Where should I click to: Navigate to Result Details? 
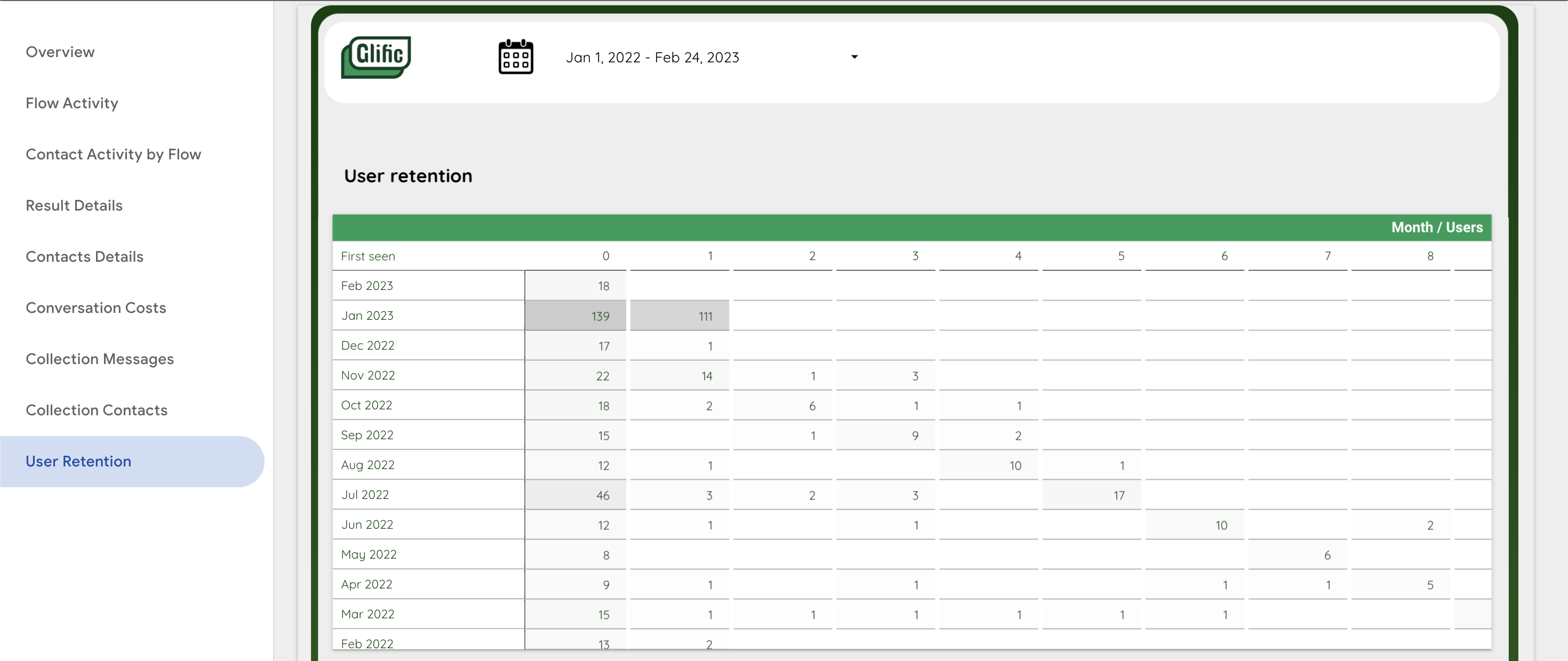74,205
